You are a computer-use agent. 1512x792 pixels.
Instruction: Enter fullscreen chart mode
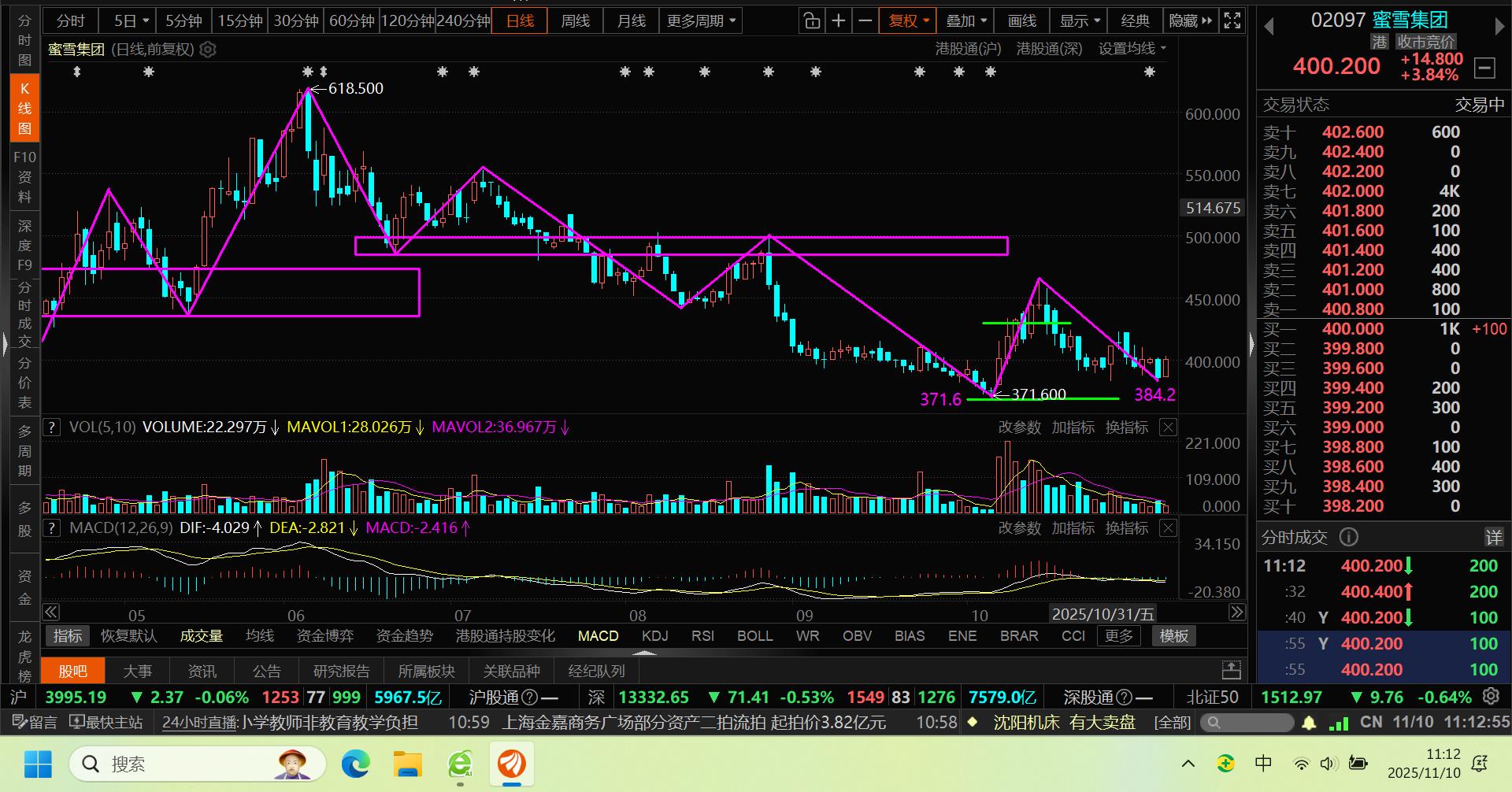tap(1232, 21)
